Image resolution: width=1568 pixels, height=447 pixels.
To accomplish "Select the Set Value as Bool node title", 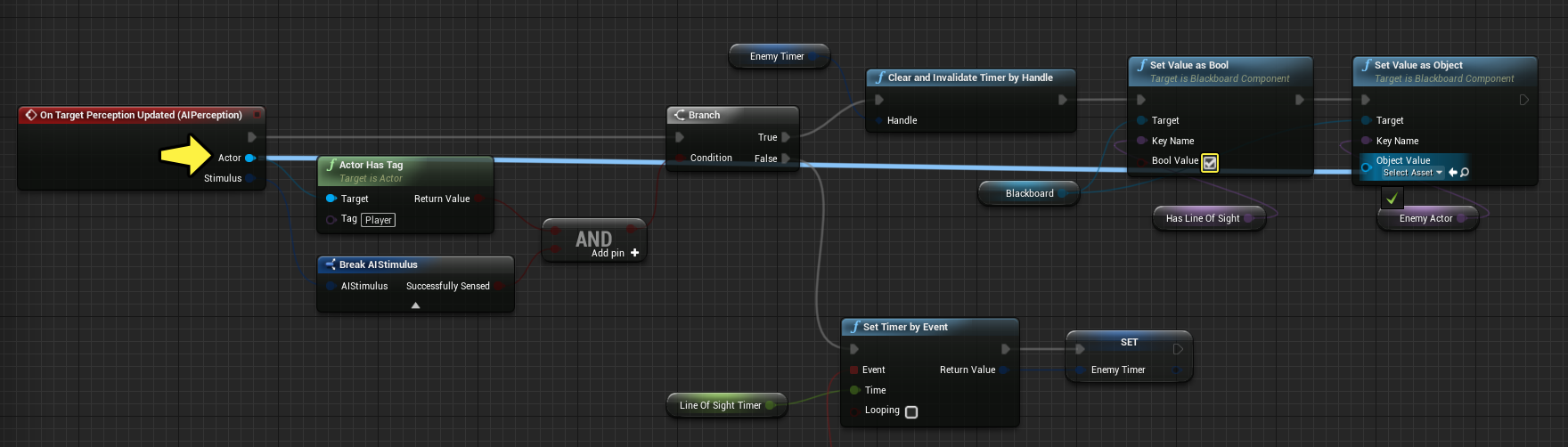I will coord(1188,65).
